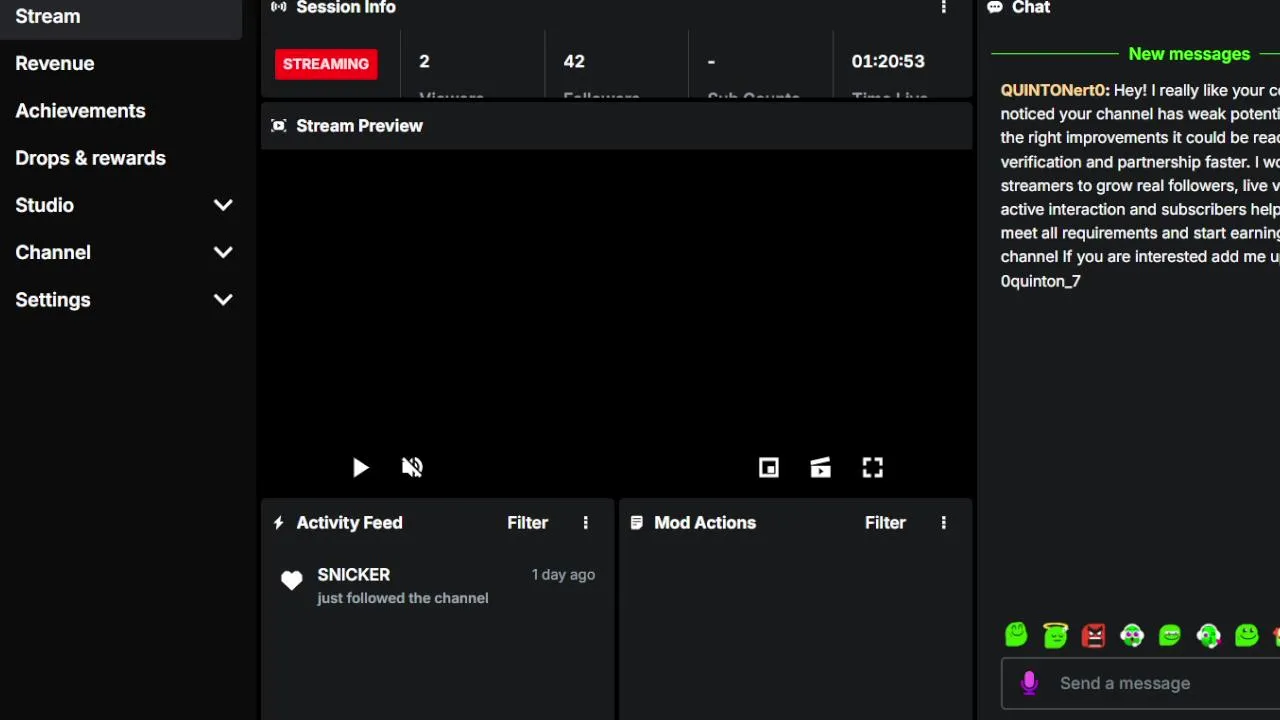Insert the side-facing green headset emote
This screenshot has width=1280, height=720.
(1208, 635)
